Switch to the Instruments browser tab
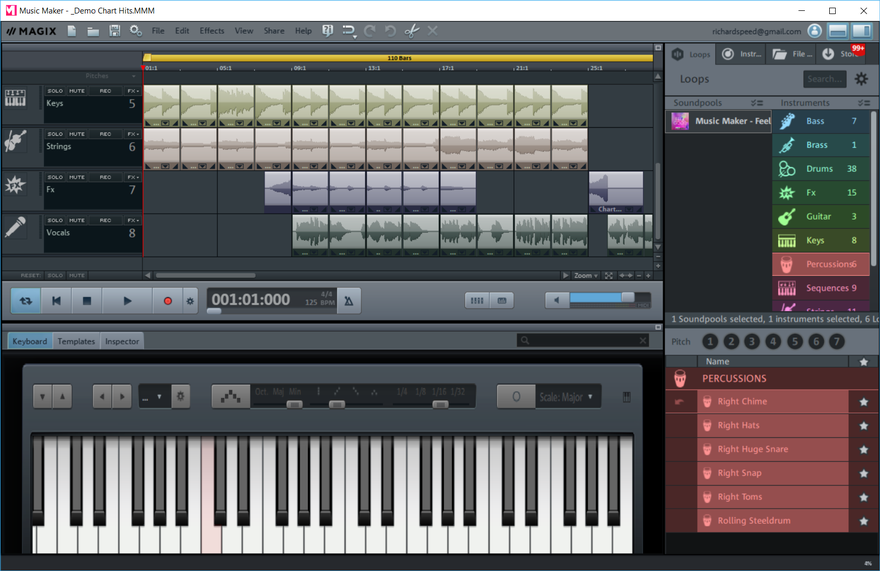This screenshot has width=880, height=571. tap(742, 54)
